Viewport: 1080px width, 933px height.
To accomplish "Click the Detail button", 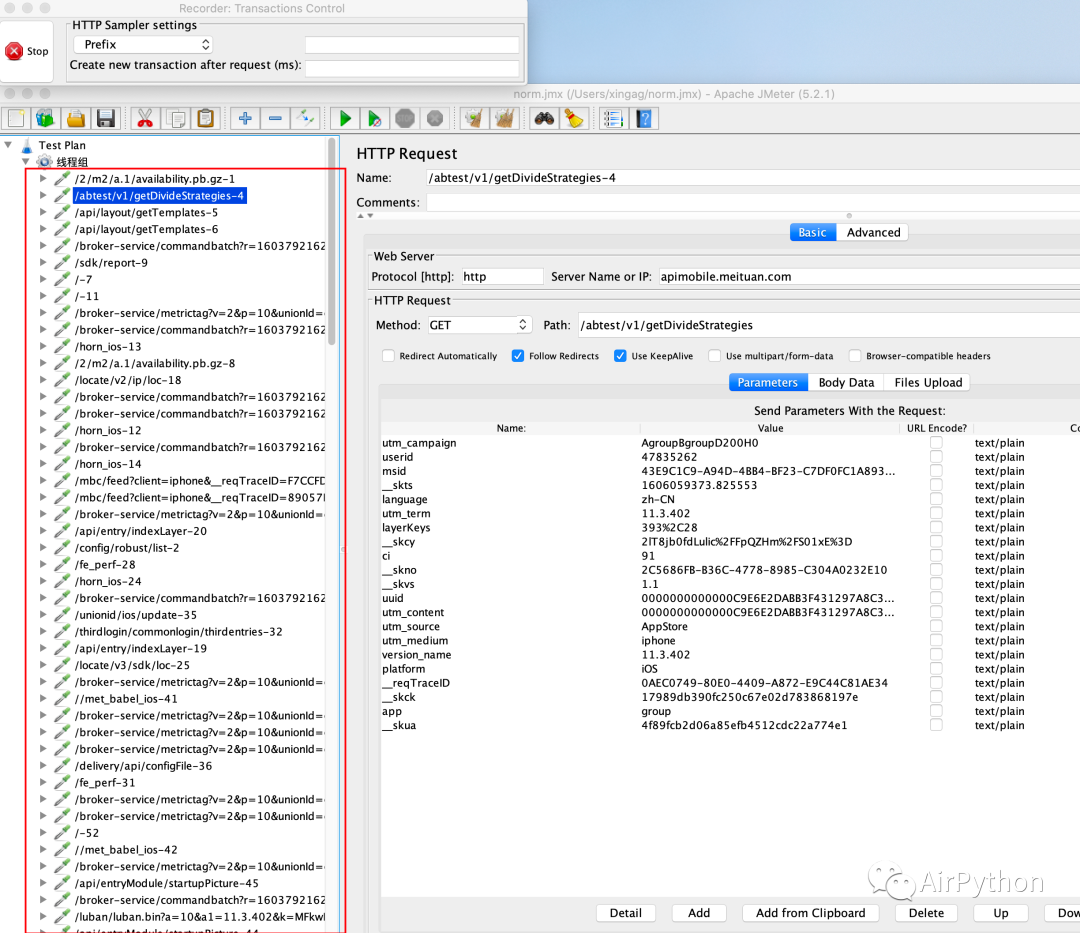I will pyautogui.click(x=625, y=913).
